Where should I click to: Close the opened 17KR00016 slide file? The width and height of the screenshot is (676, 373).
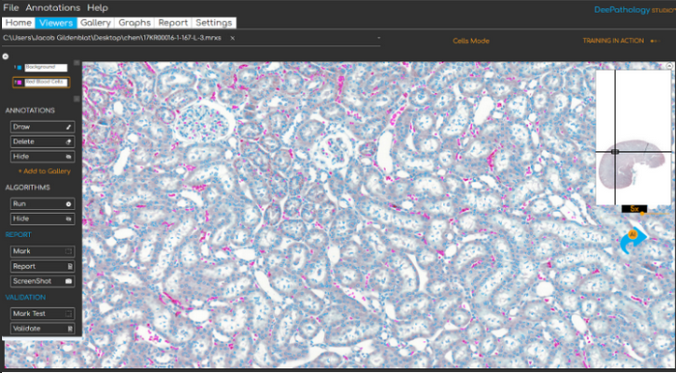pos(232,38)
